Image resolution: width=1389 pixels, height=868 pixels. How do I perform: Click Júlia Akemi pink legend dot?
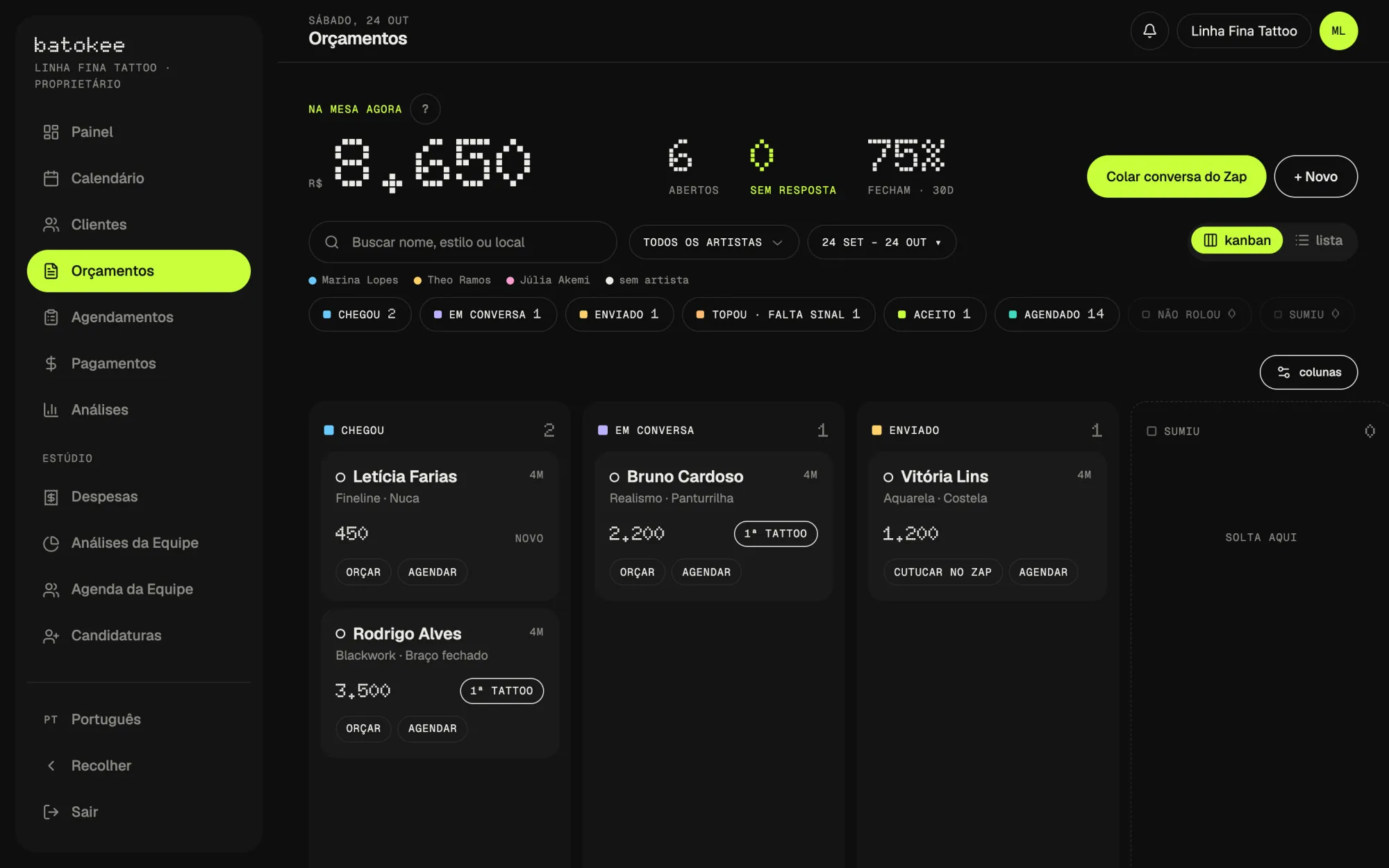click(x=510, y=281)
